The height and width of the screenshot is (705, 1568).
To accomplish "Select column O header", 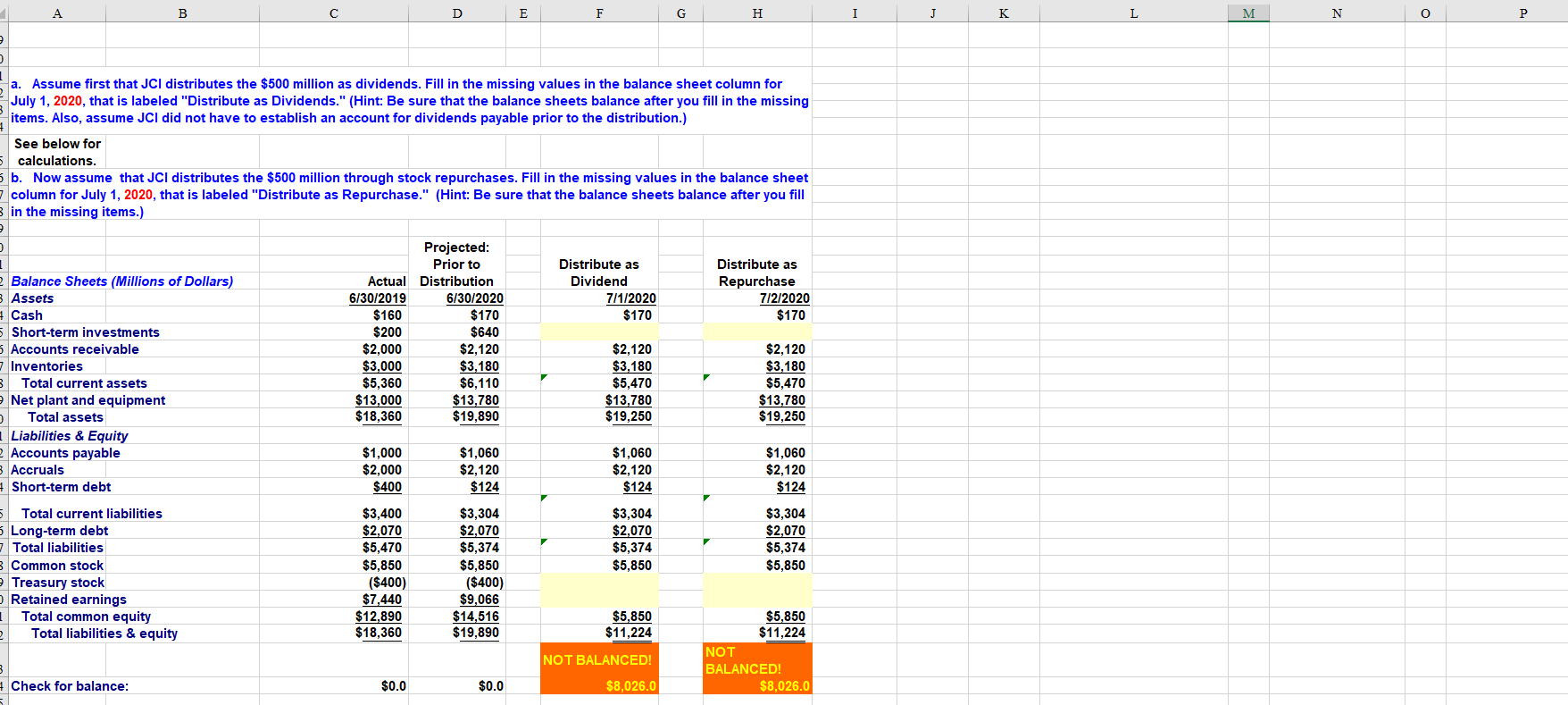I will pyautogui.click(x=1425, y=13).
